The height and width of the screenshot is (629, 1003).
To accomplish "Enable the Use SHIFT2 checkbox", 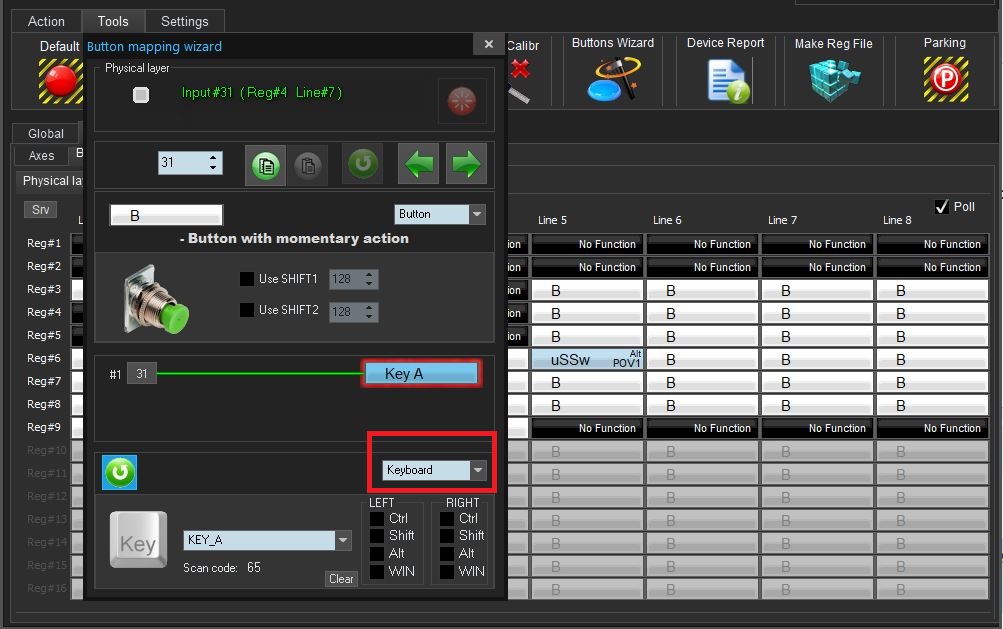I will 247,311.
